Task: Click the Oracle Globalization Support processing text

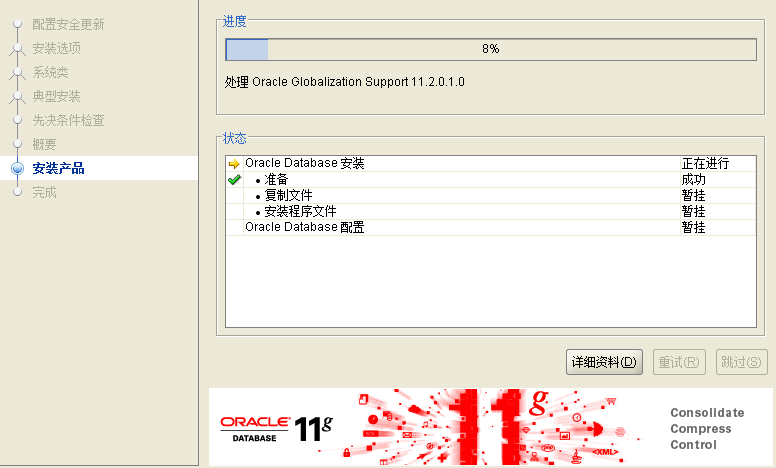Action: 344,82
